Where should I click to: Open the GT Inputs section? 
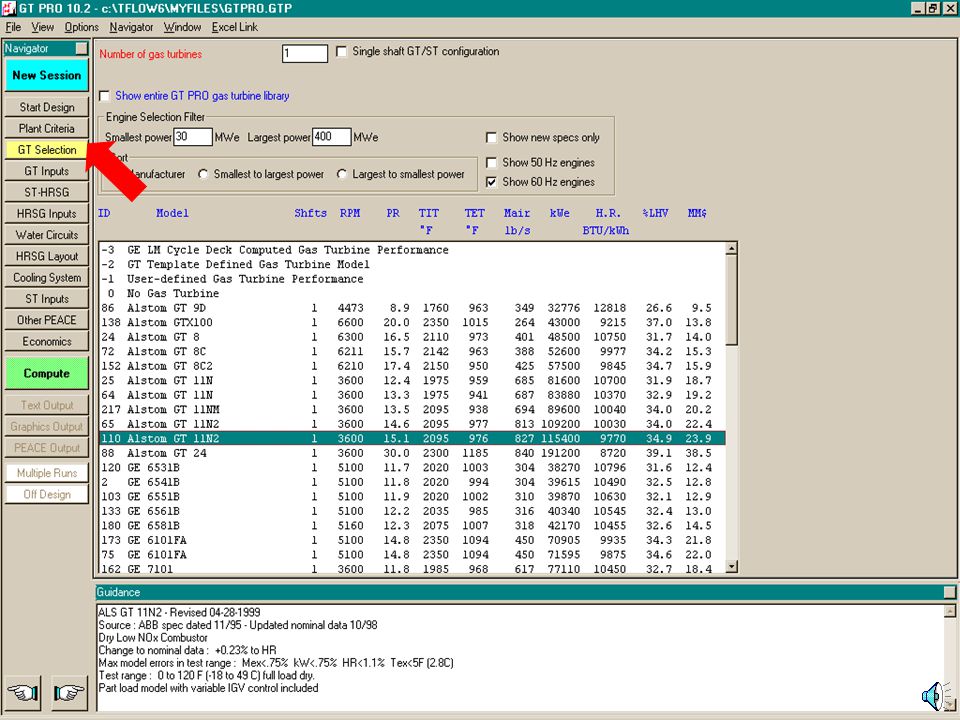pos(47,171)
